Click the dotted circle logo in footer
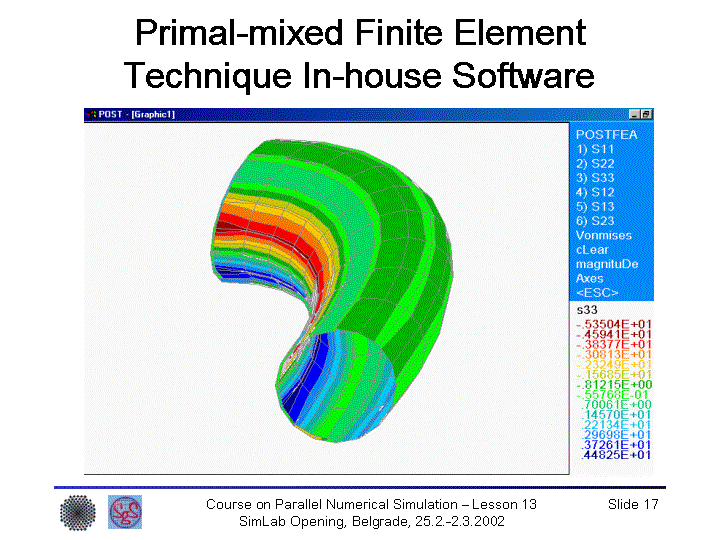This screenshot has height=540, width=720. pos(78,512)
